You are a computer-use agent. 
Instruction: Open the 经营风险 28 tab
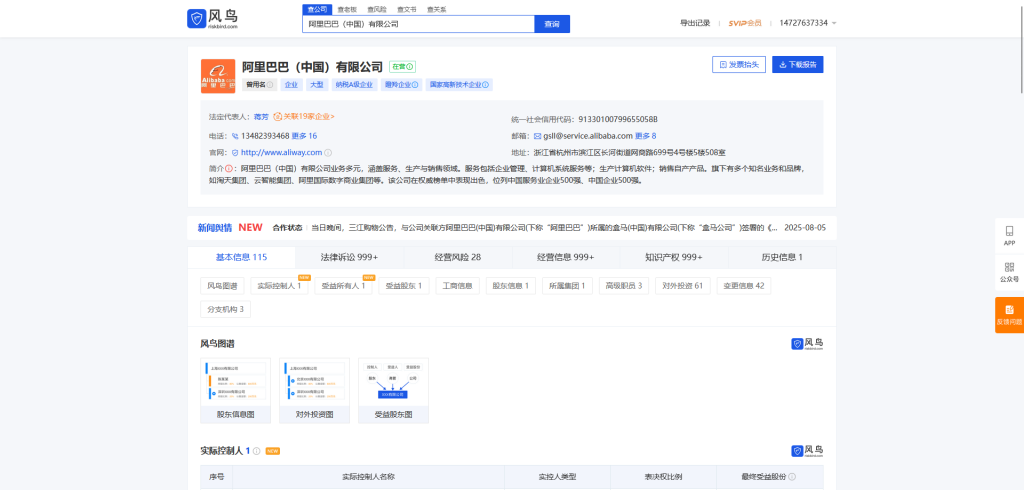458,257
